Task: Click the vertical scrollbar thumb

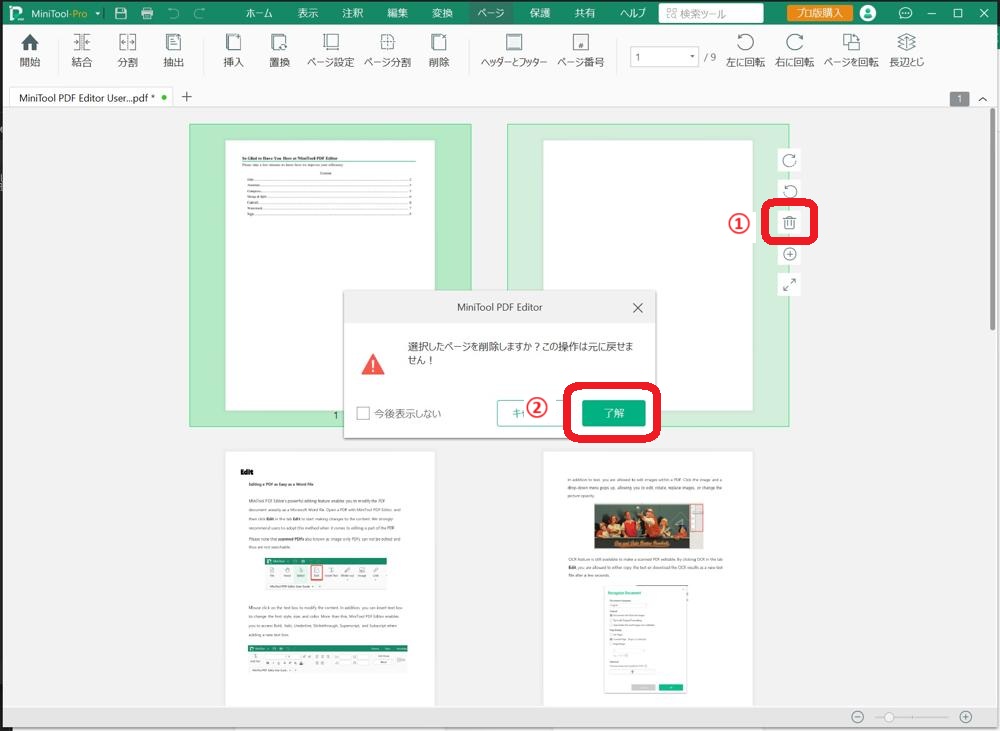Action: pyautogui.click(x=992, y=219)
